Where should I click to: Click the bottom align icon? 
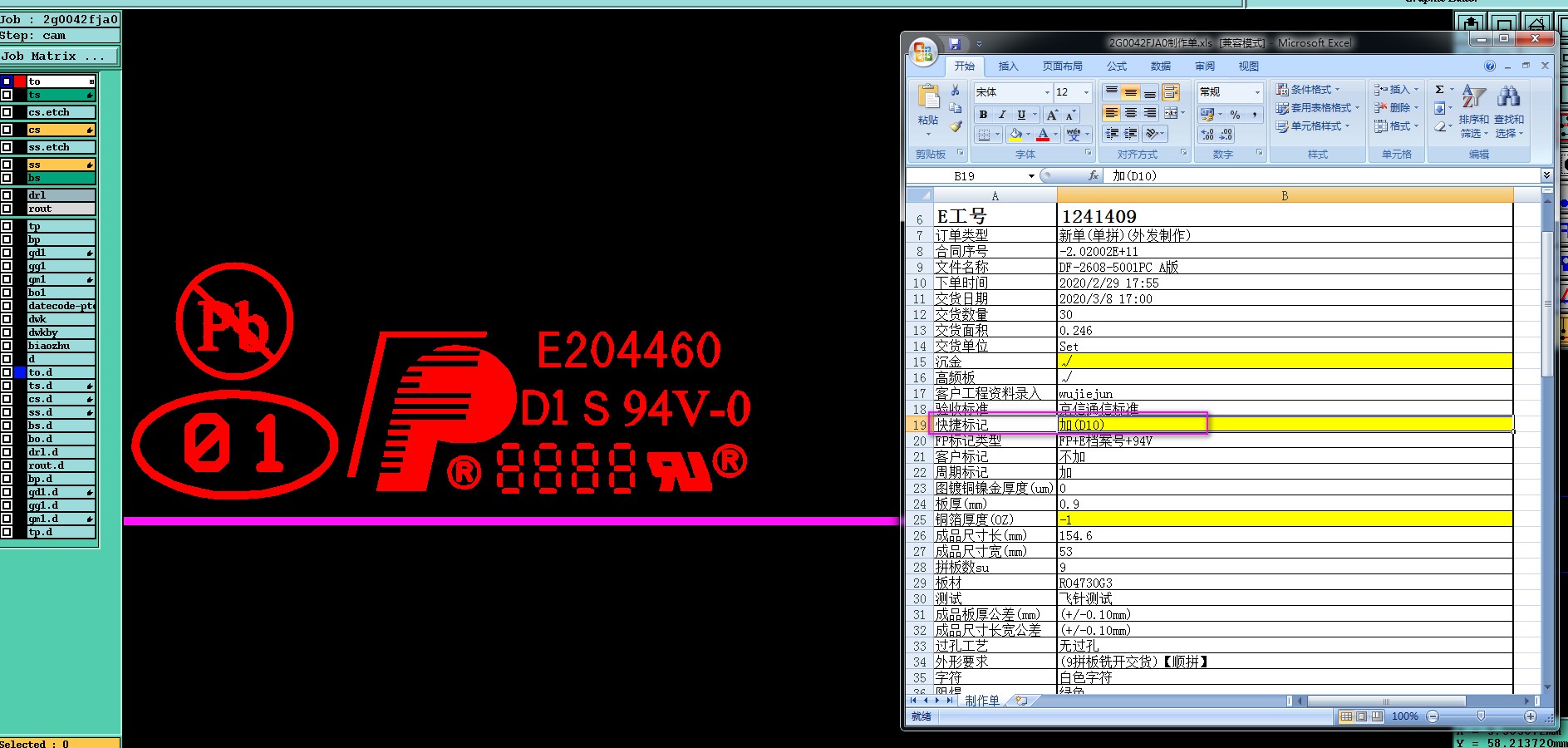1149,91
